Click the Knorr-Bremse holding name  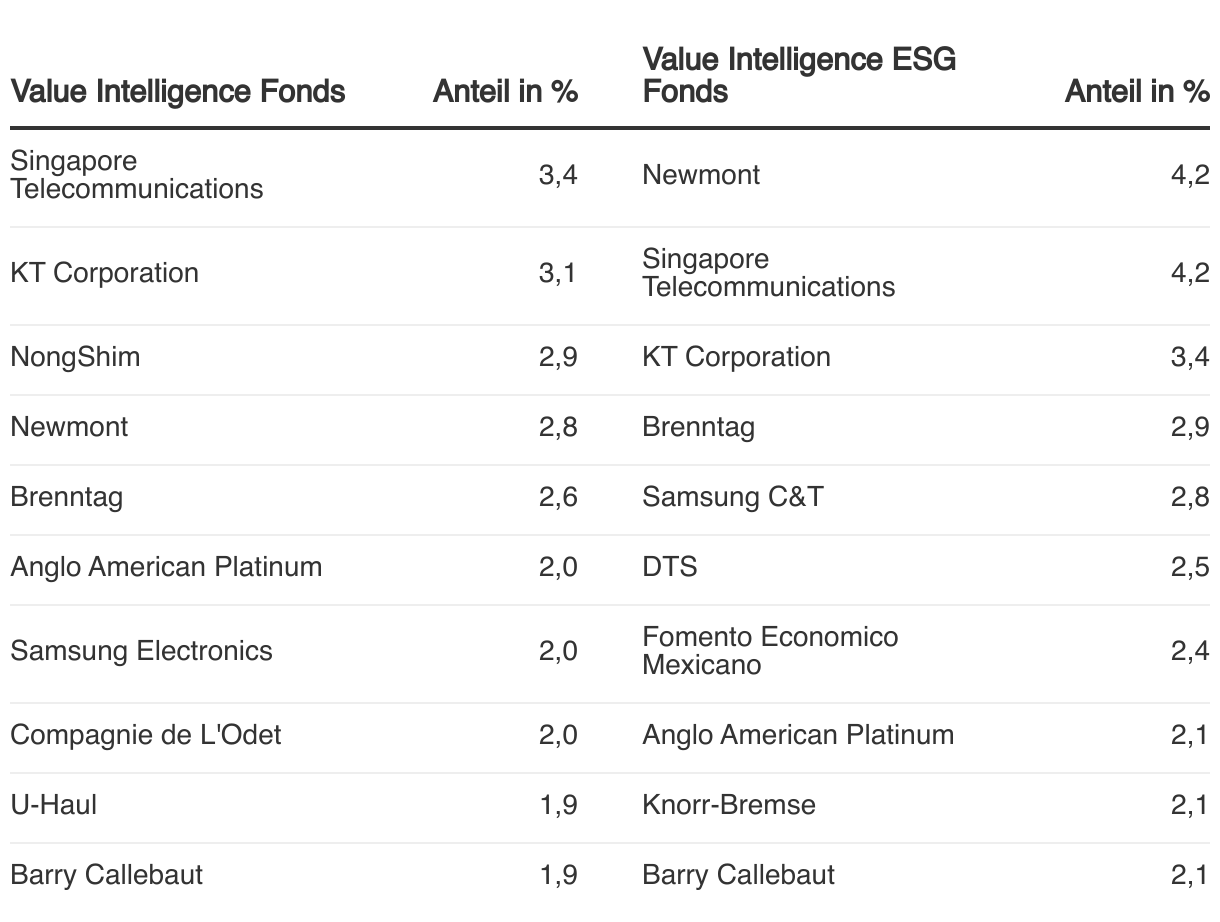coord(728,805)
